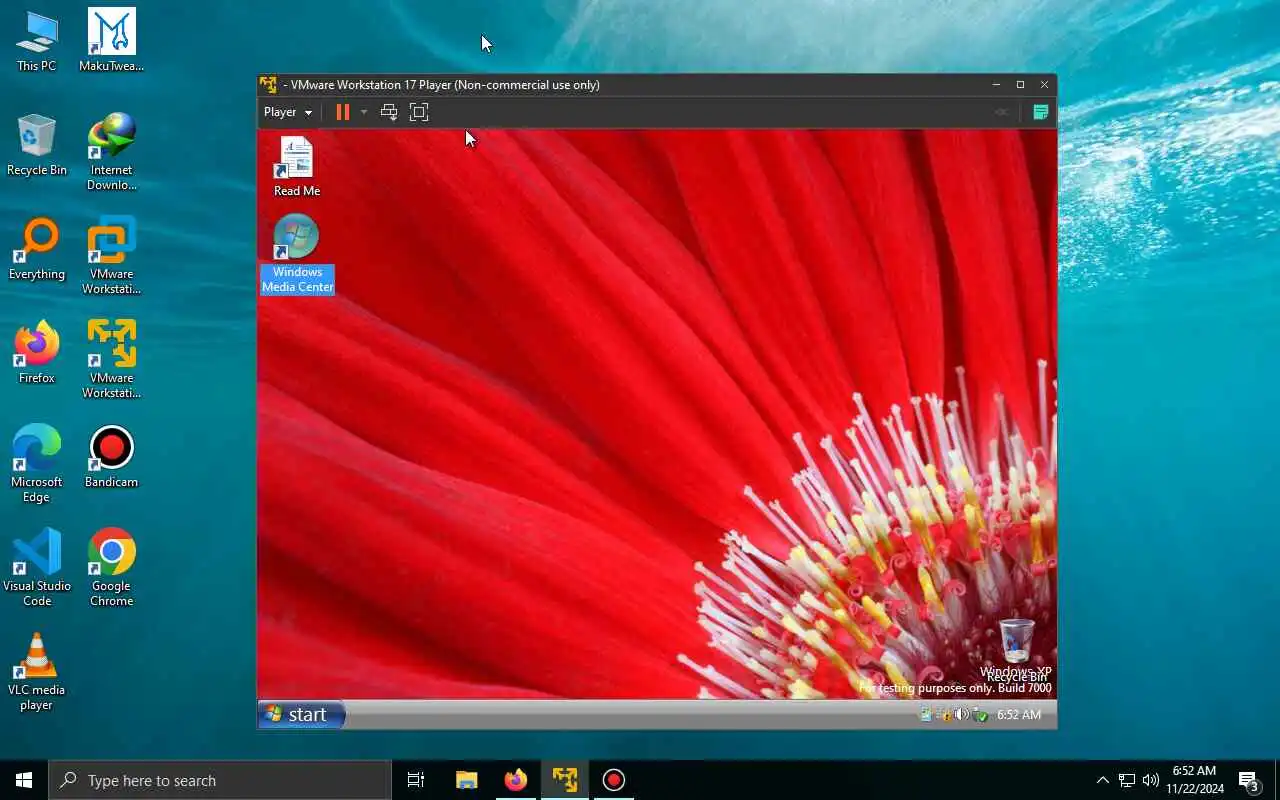Click the guest tray network connection icon
This screenshot has height=800, width=1280.
(x=926, y=714)
